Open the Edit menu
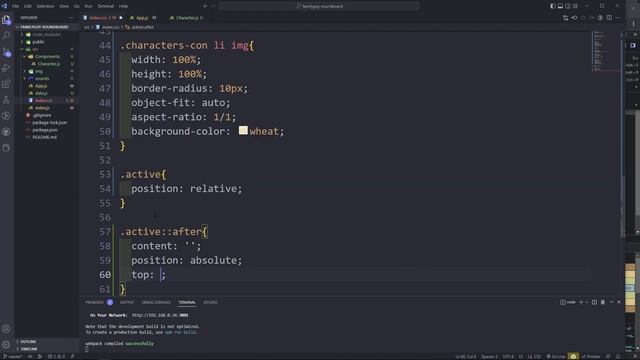This screenshot has width=640, height=360. pyautogui.click(x=28, y=6)
